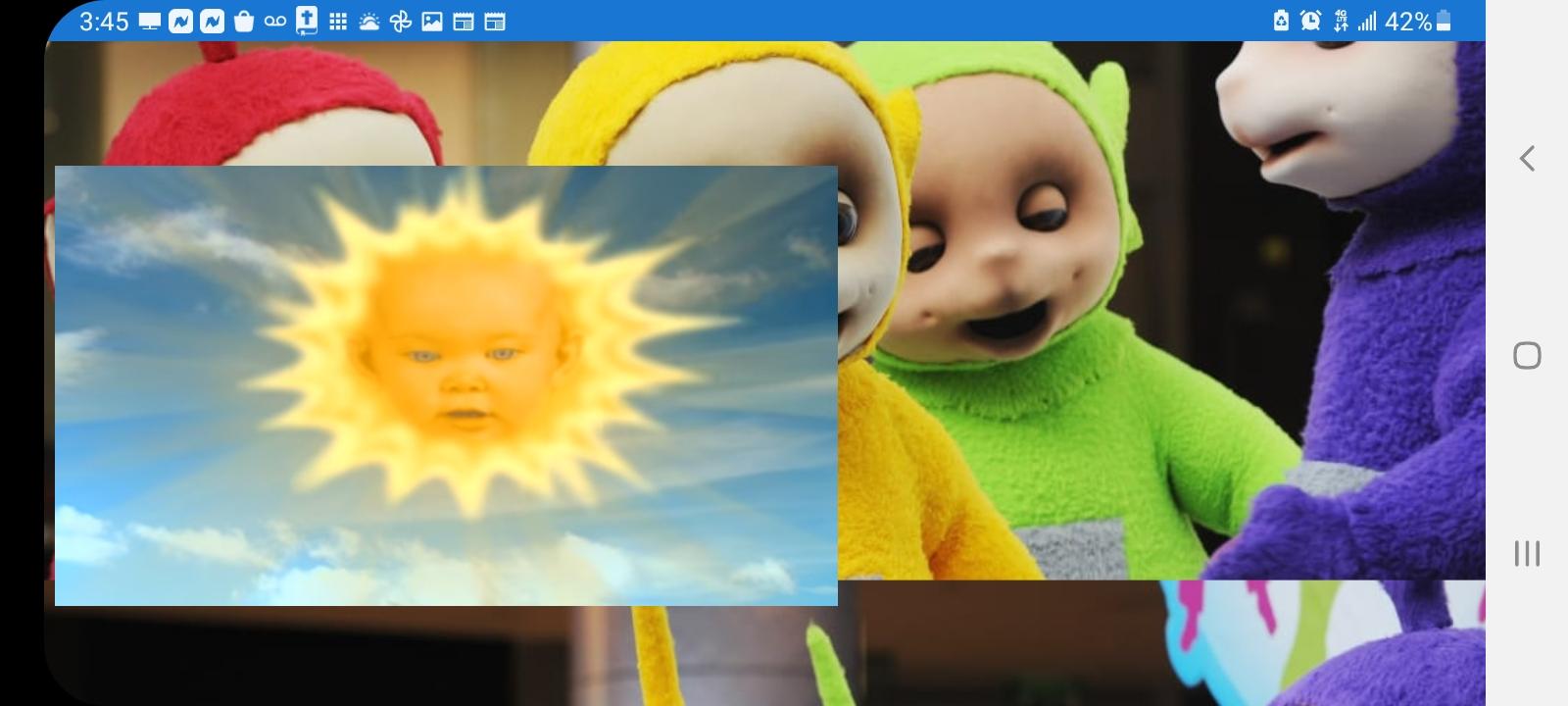Tap the battery level icon
Viewport: 1568px width, 706px height.
coord(1444,21)
